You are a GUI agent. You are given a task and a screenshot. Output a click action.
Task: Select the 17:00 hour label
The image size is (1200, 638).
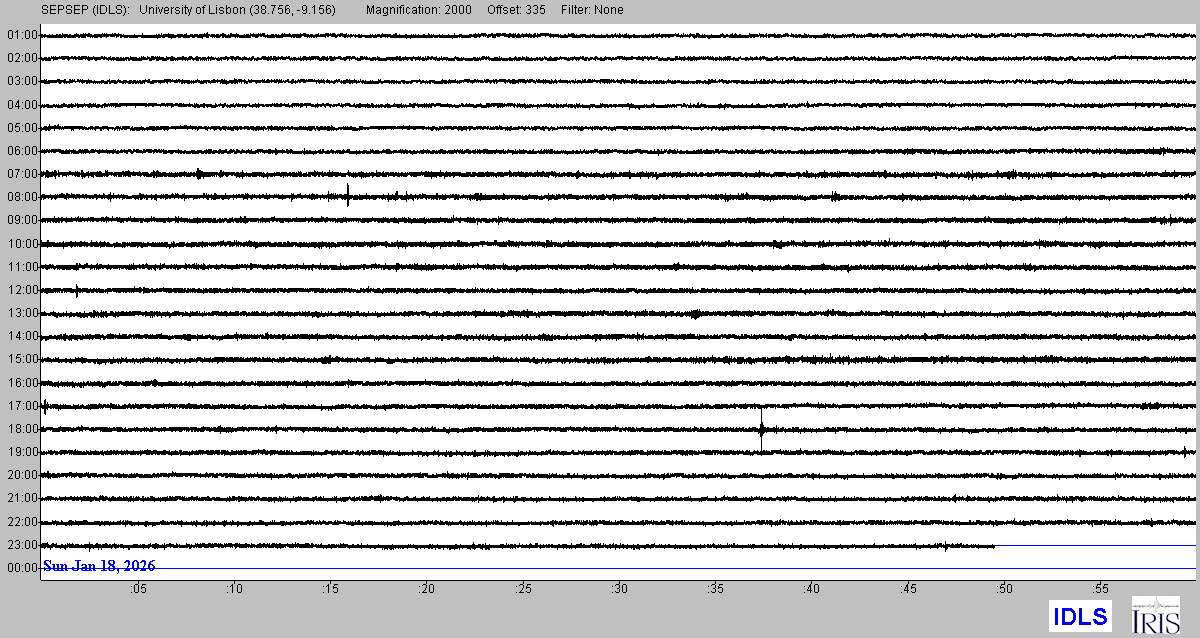22,406
